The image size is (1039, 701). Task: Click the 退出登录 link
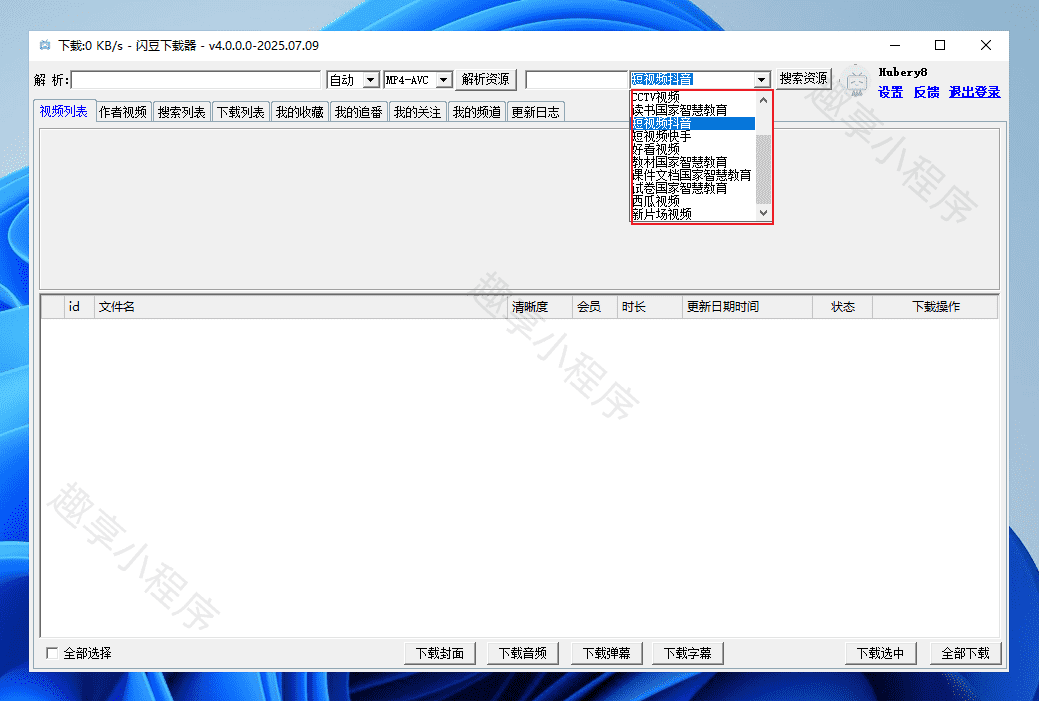tap(974, 92)
